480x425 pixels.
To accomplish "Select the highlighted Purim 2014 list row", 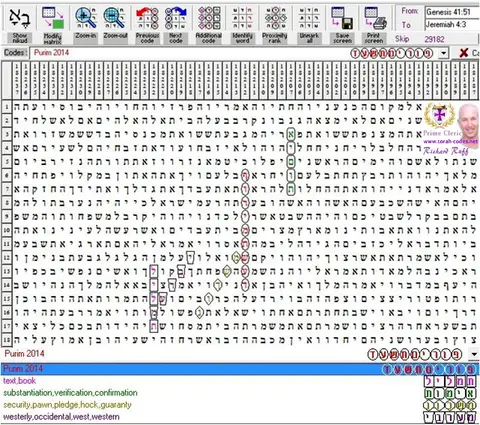I will 240,369.
